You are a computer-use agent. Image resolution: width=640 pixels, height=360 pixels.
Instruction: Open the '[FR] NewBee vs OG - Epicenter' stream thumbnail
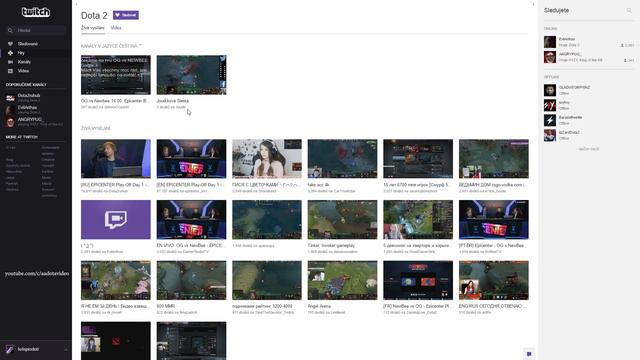[x=418, y=280]
